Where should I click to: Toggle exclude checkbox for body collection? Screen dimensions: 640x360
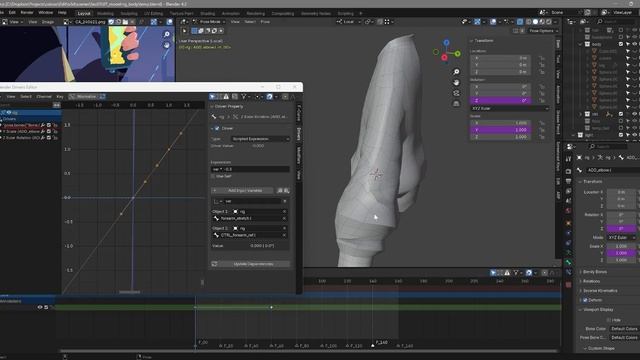point(621,44)
